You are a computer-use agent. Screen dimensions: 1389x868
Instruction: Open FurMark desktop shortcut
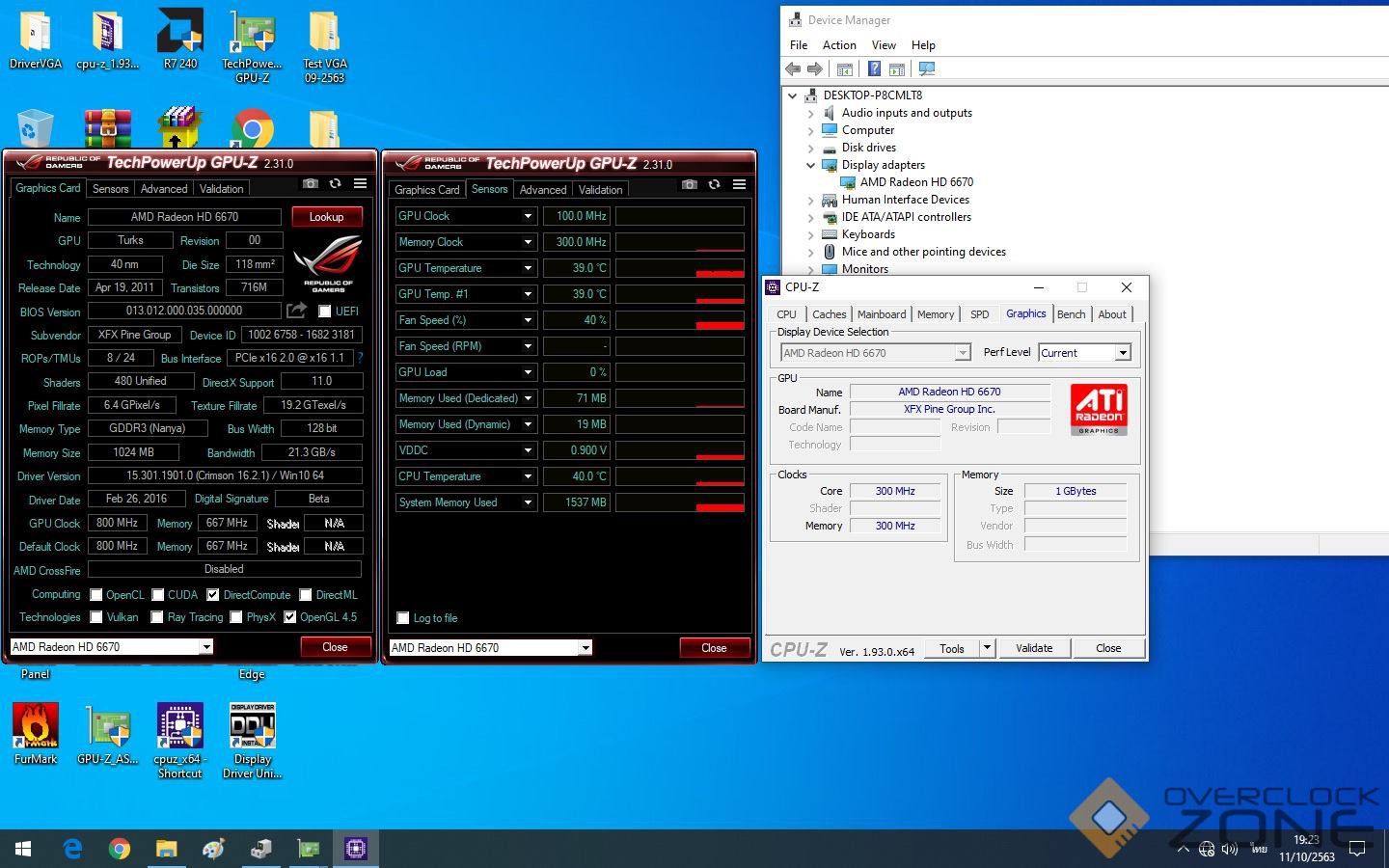tap(36, 726)
